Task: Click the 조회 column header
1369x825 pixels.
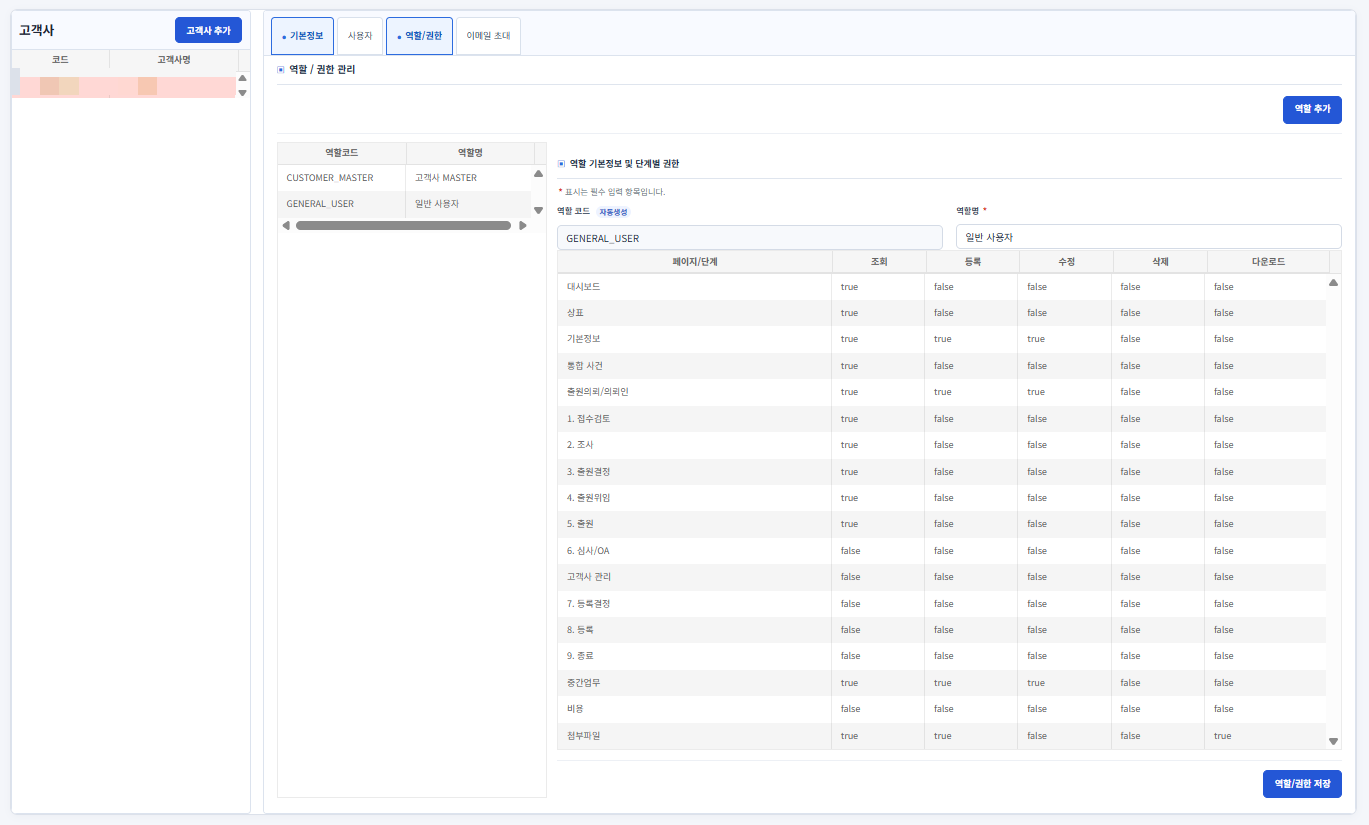Action: (879, 262)
